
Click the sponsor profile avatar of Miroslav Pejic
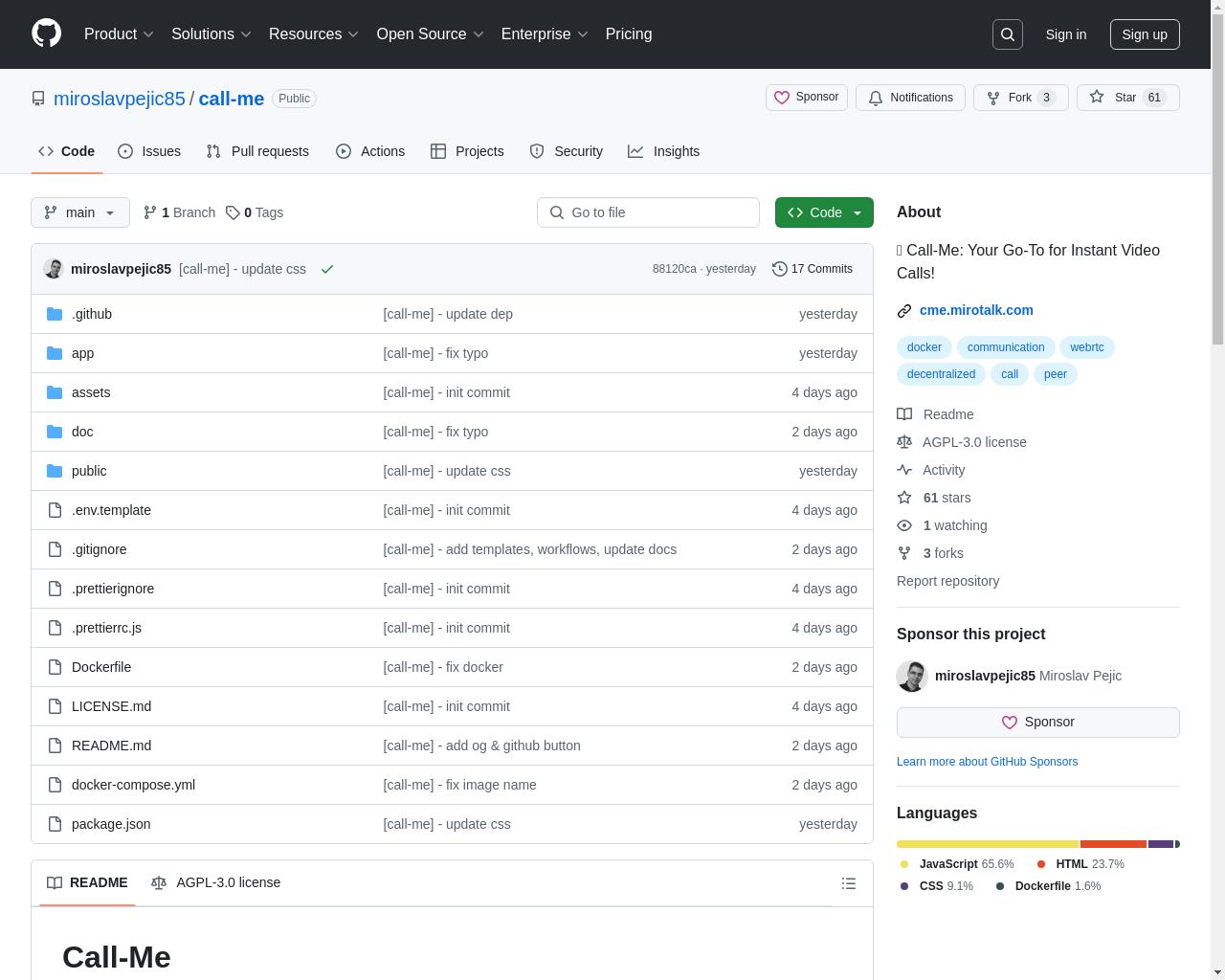[912, 676]
